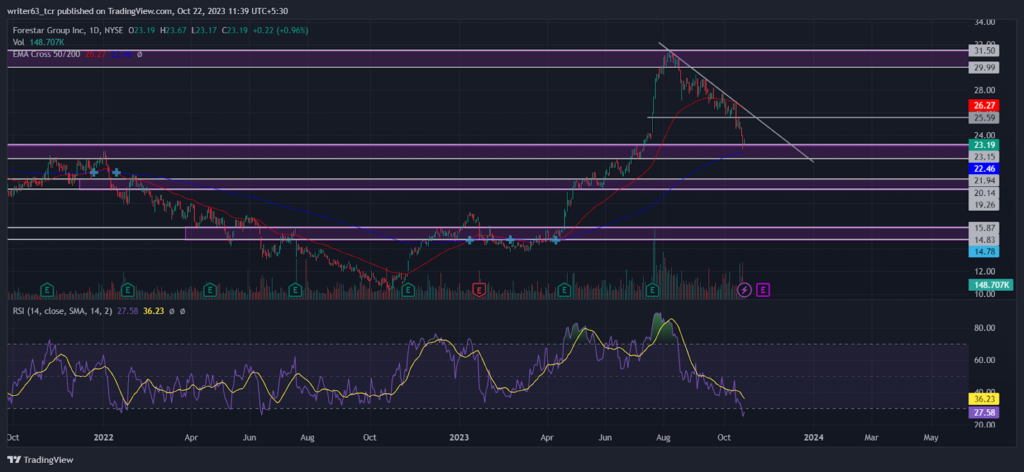Click the null symbol beside EMA Cross values
The height and width of the screenshot is (472, 1024).
click(140, 54)
